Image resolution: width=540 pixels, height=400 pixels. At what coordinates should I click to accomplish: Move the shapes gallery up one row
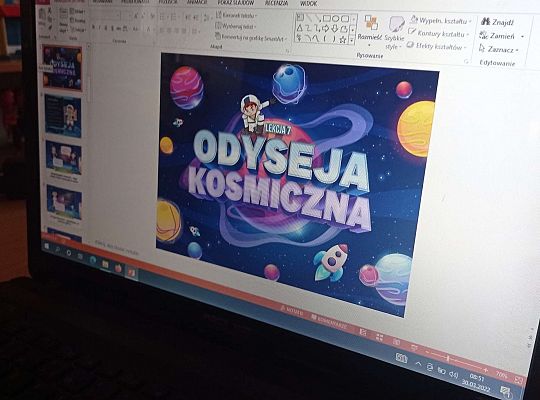click(353, 19)
